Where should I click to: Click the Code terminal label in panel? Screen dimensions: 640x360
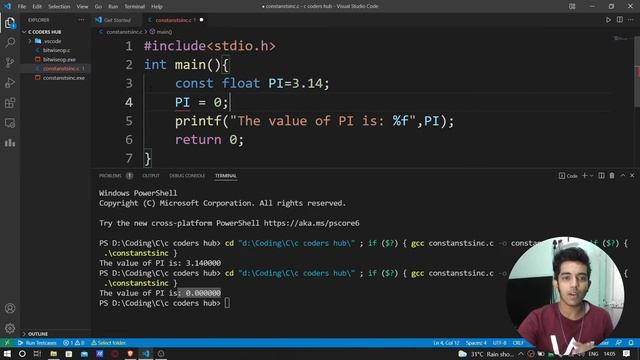click(x=568, y=176)
